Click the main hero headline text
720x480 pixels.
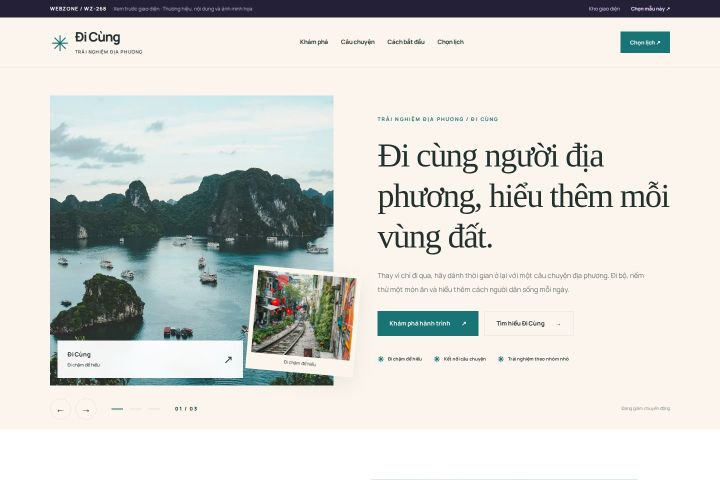(523, 196)
